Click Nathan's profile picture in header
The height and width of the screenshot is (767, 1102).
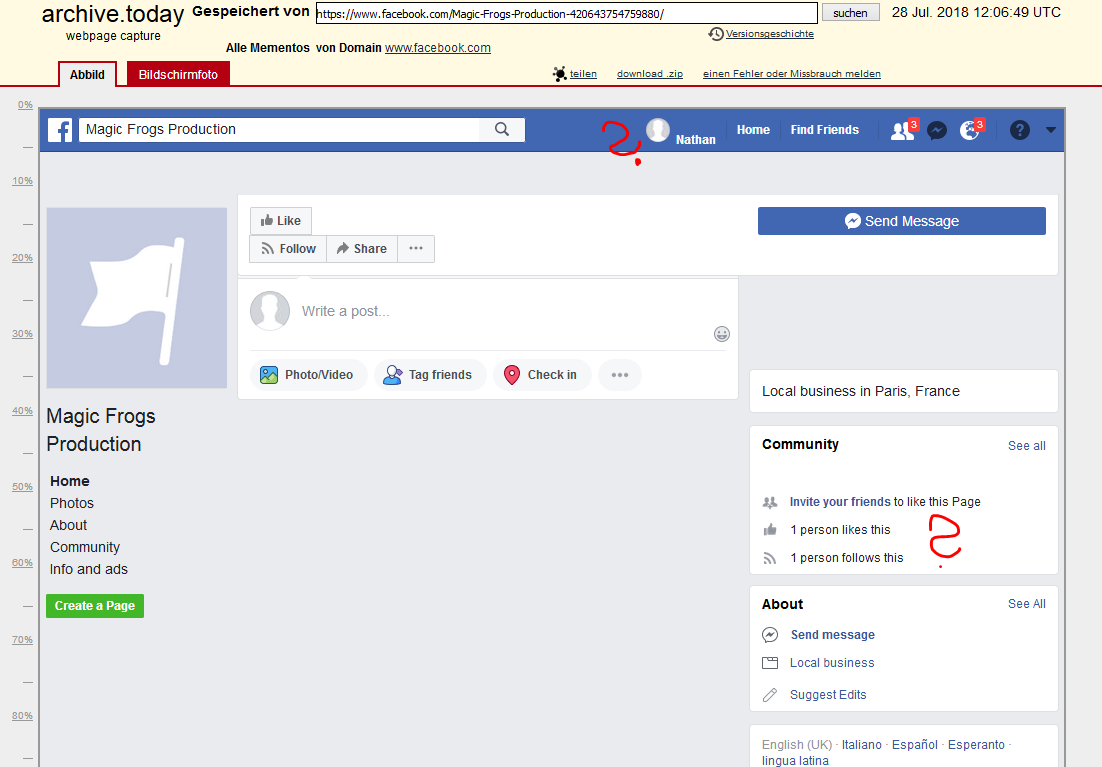[658, 130]
